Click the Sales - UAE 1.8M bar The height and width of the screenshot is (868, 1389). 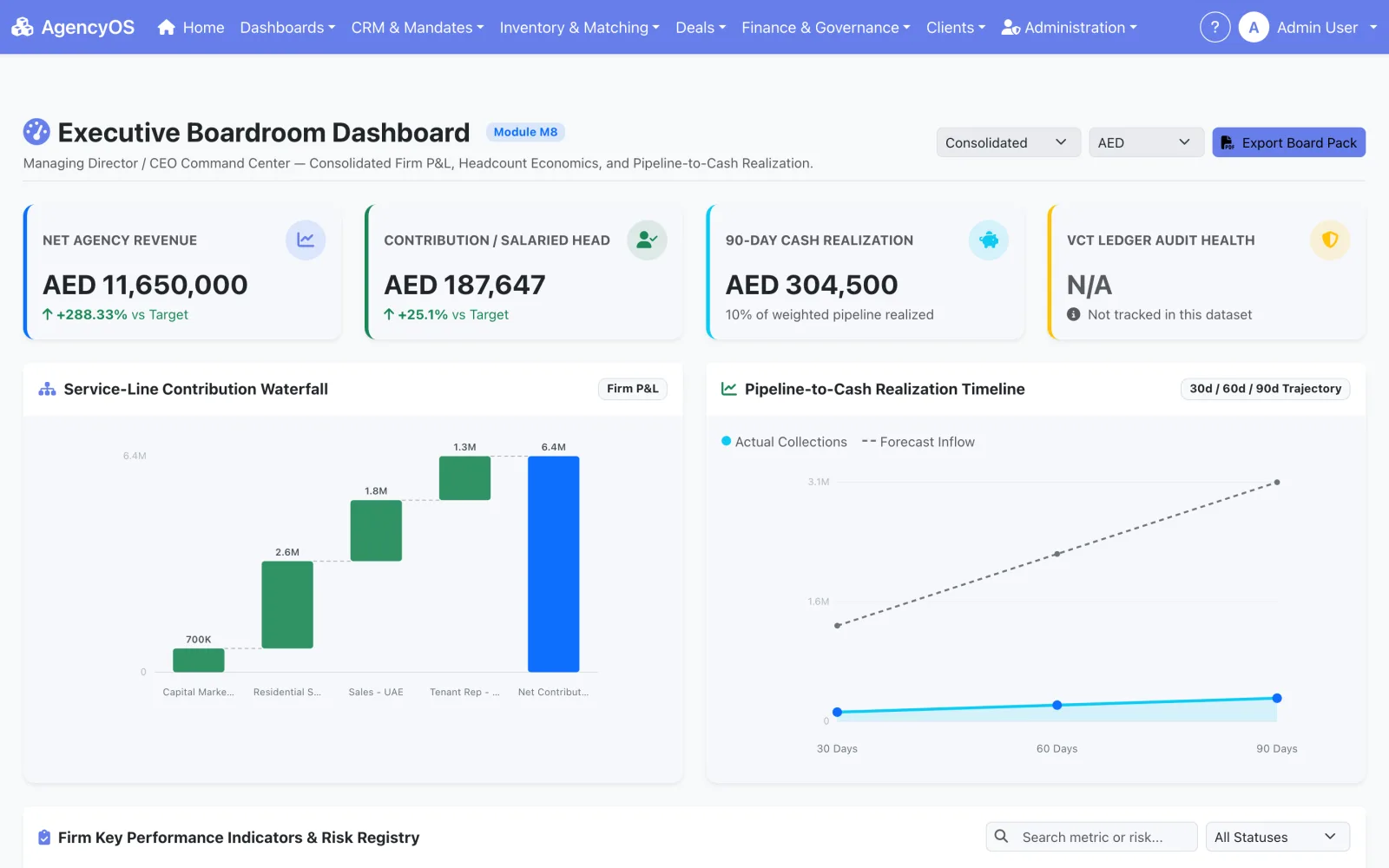376,530
